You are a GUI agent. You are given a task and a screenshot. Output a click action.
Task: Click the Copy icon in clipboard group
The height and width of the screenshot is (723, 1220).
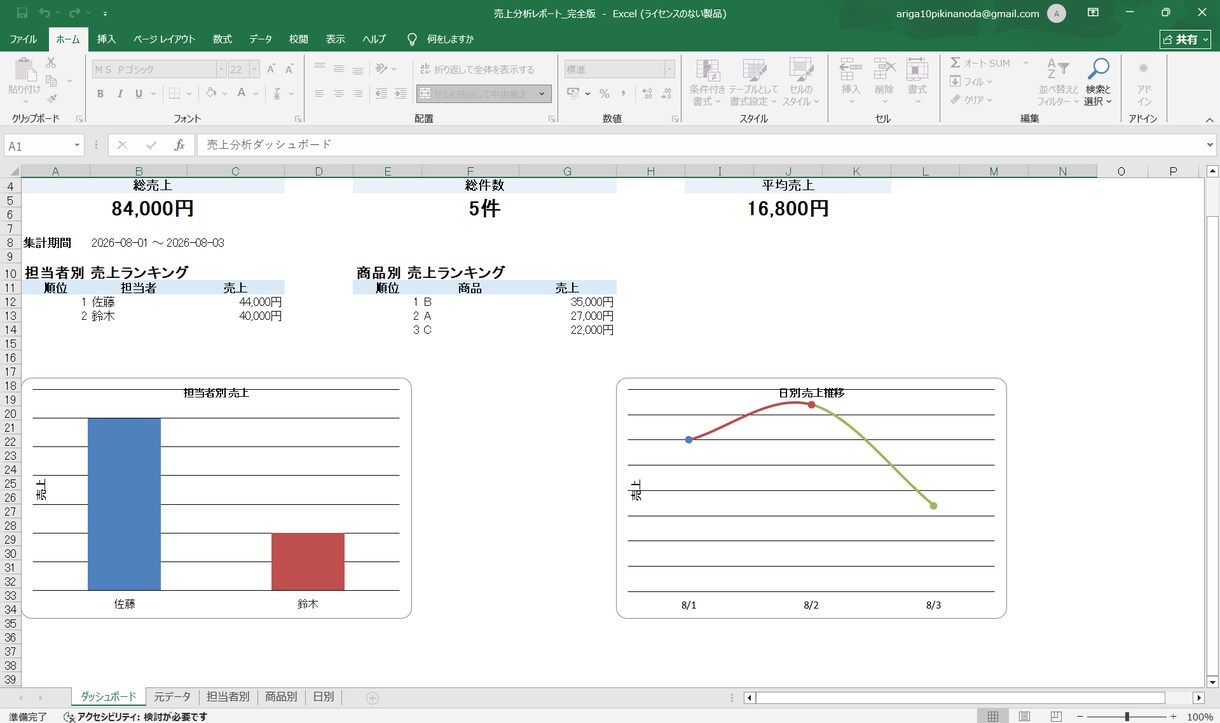click(x=51, y=81)
